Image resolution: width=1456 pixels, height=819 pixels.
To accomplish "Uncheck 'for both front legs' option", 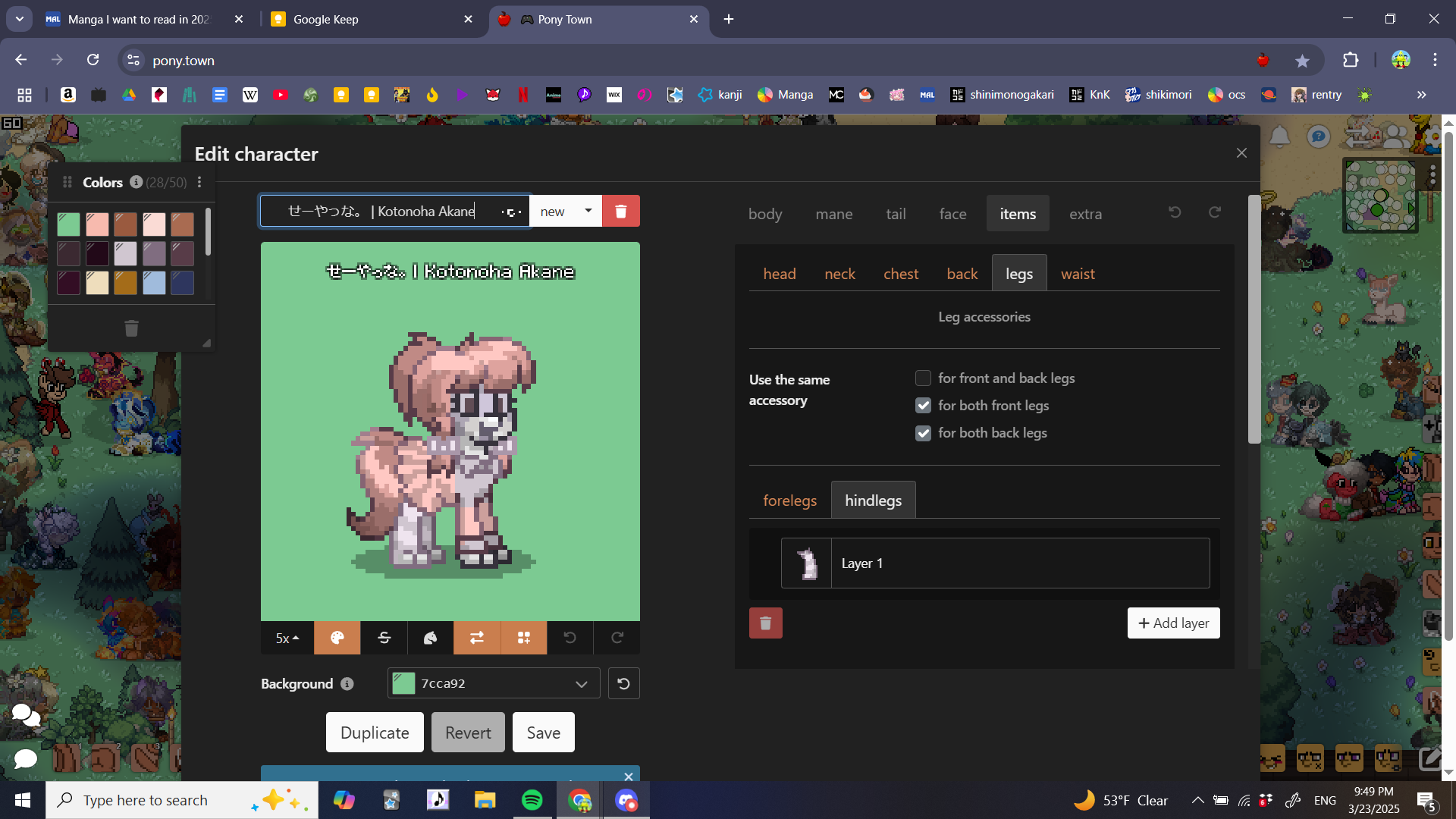I will (x=923, y=405).
